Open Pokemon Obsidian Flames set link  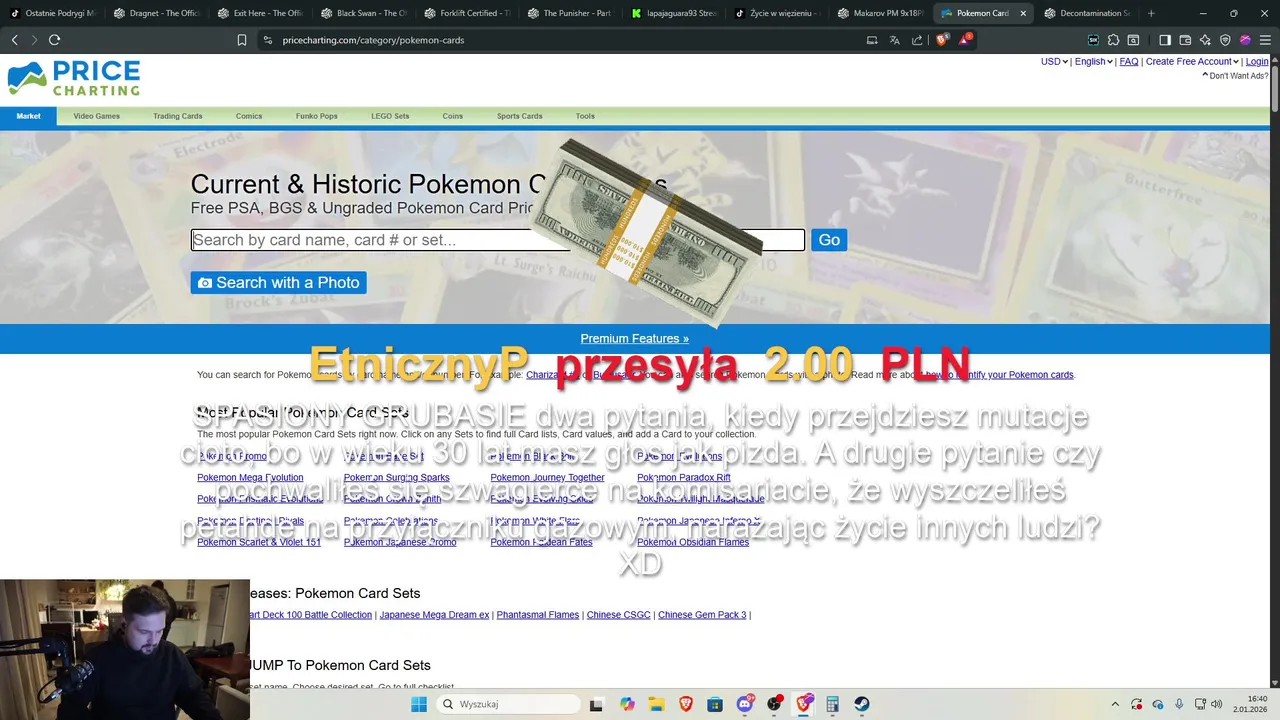point(693,542)
